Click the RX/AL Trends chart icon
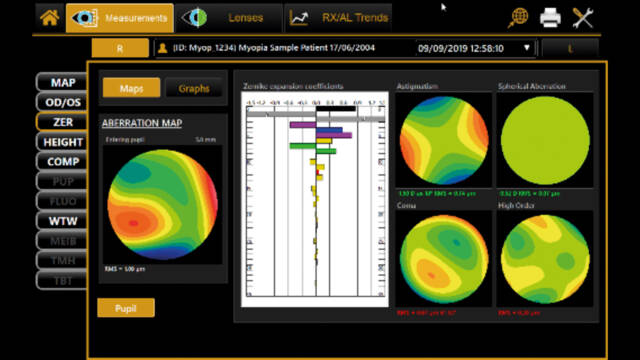The image size is (640, 360). [x=299, y=18]
